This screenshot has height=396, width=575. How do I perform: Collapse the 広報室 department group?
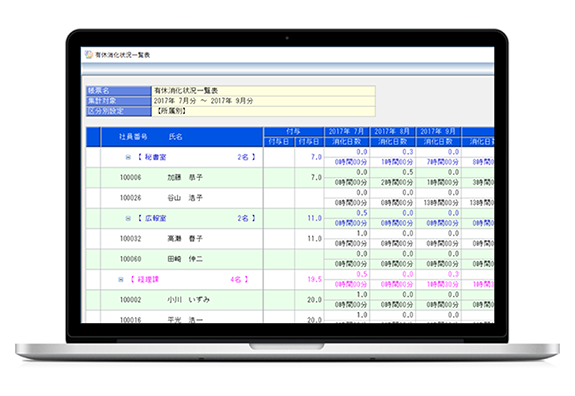[x=128, y=218]
